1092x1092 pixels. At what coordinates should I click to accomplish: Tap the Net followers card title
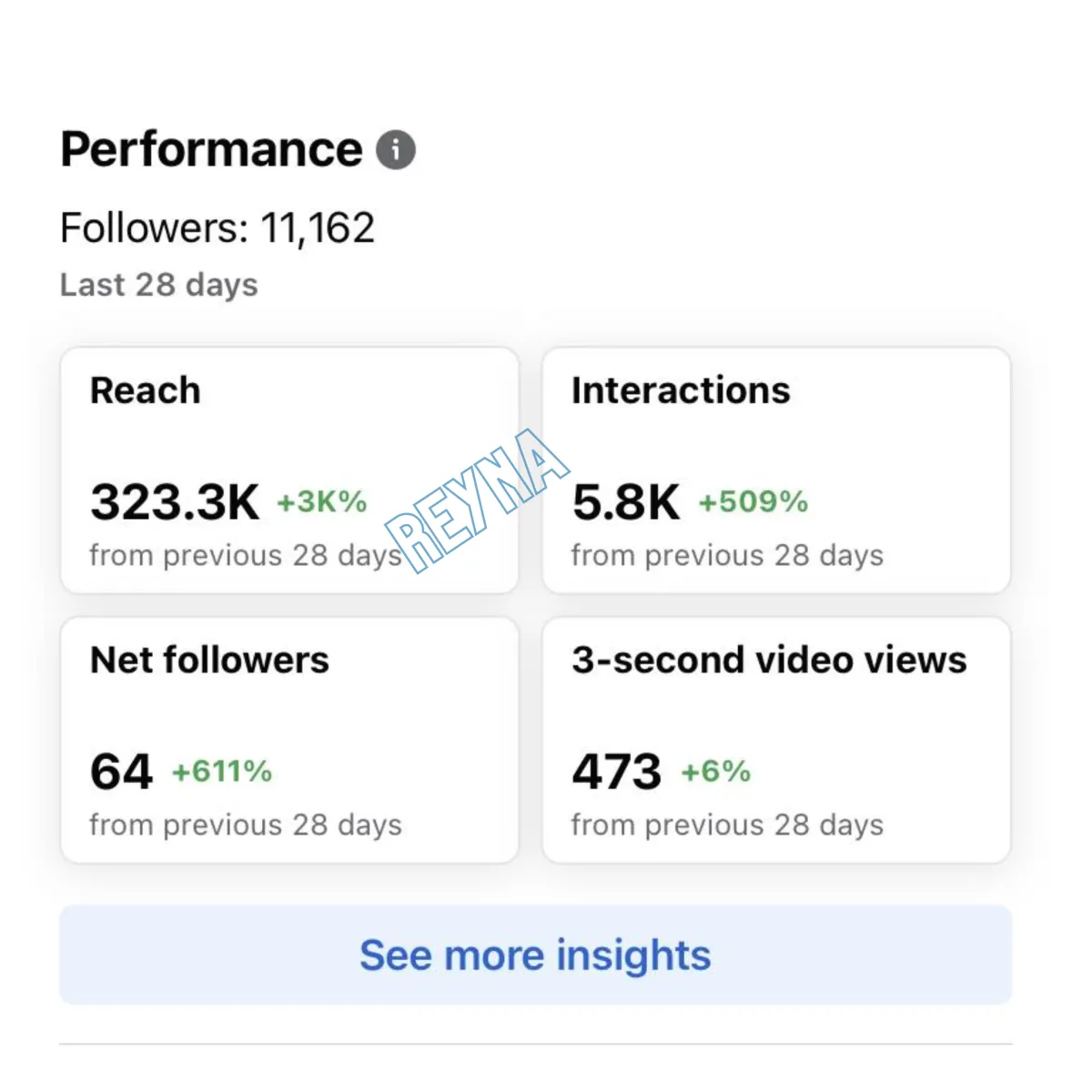pyautogui.click(x=209, y=660)
